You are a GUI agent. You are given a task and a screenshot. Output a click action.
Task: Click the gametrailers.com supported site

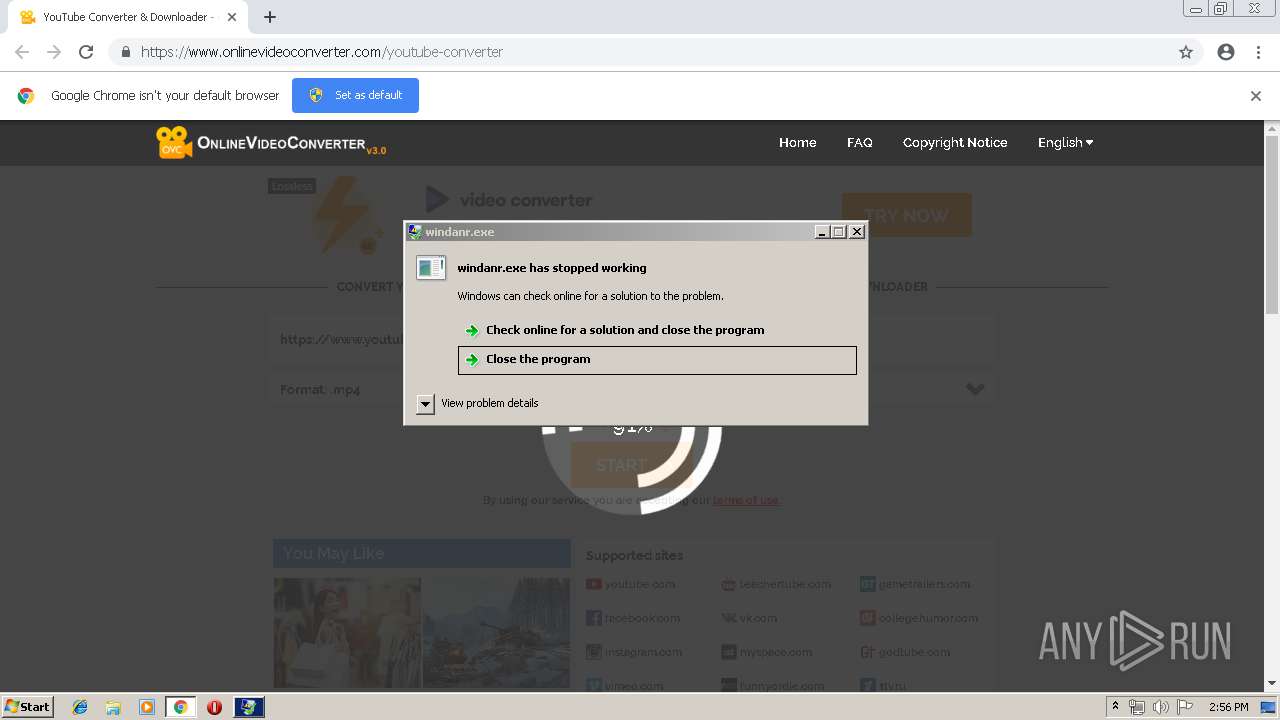[x=915, y=584]
